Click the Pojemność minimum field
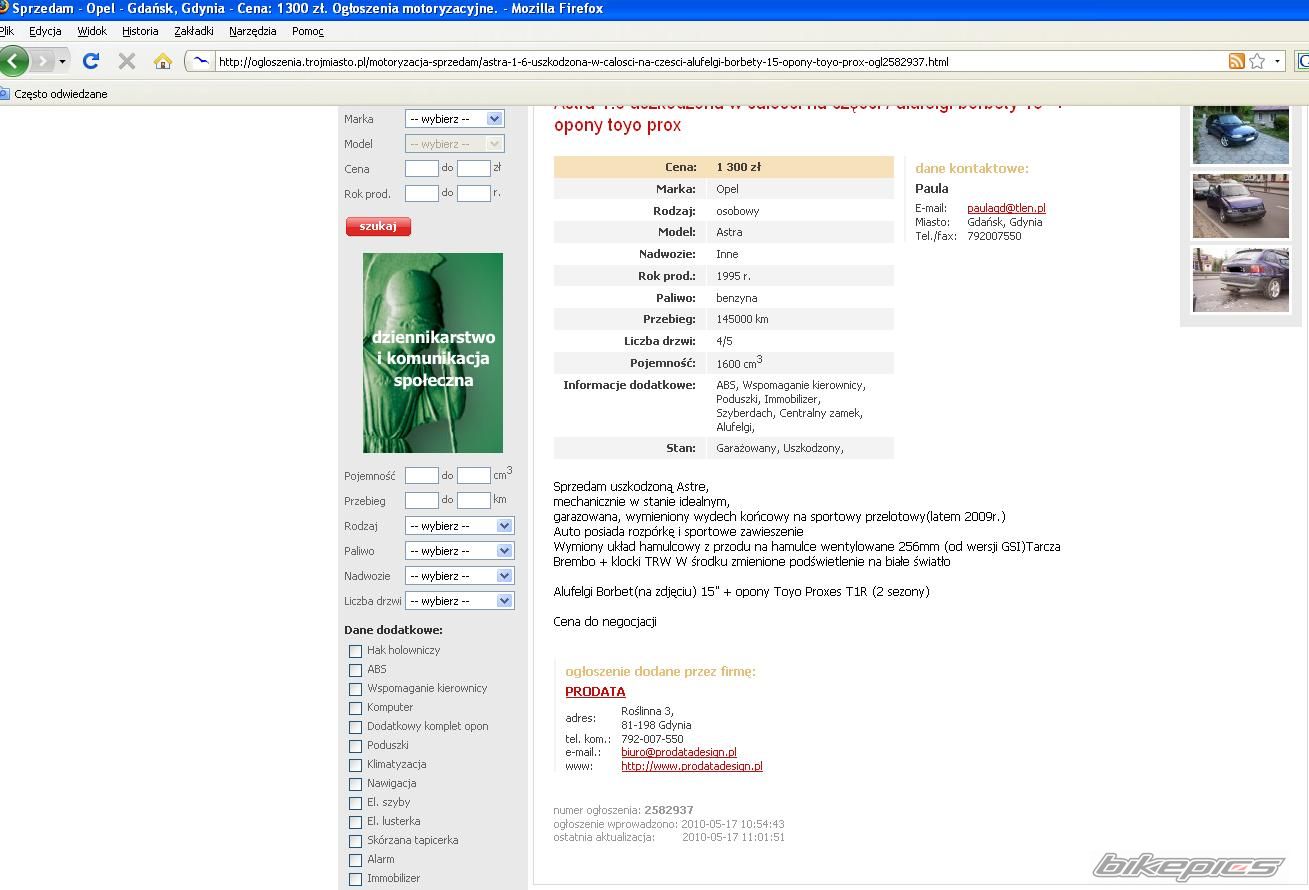The width and height of the screenshot is (1309, 890). tap(422, 475)
